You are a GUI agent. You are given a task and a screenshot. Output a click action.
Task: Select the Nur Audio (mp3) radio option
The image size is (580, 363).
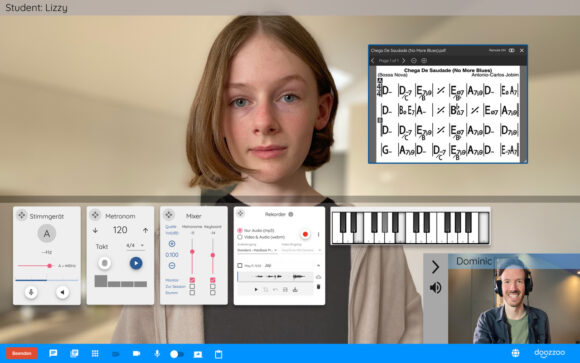coord(240,230)
